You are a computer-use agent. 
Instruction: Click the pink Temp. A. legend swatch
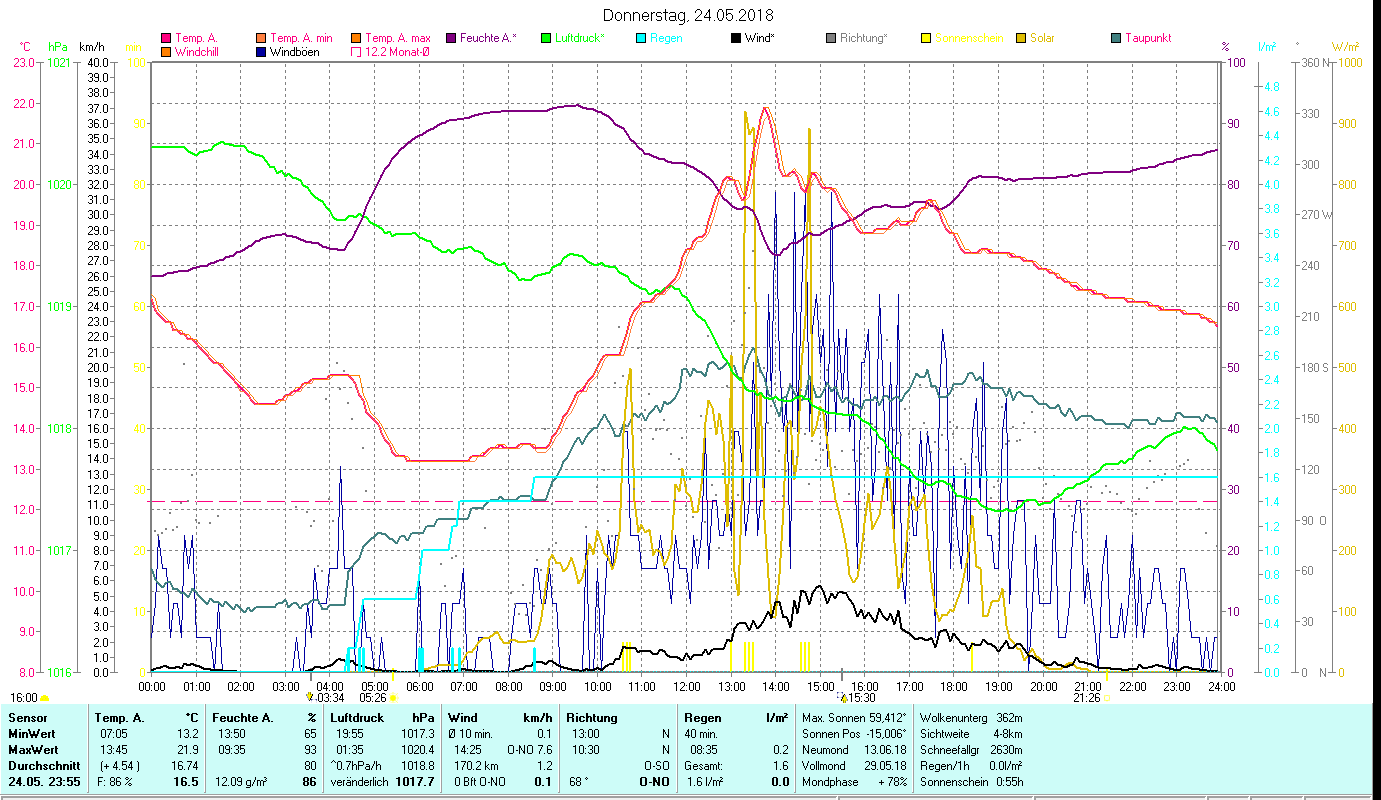pos(167,38)
